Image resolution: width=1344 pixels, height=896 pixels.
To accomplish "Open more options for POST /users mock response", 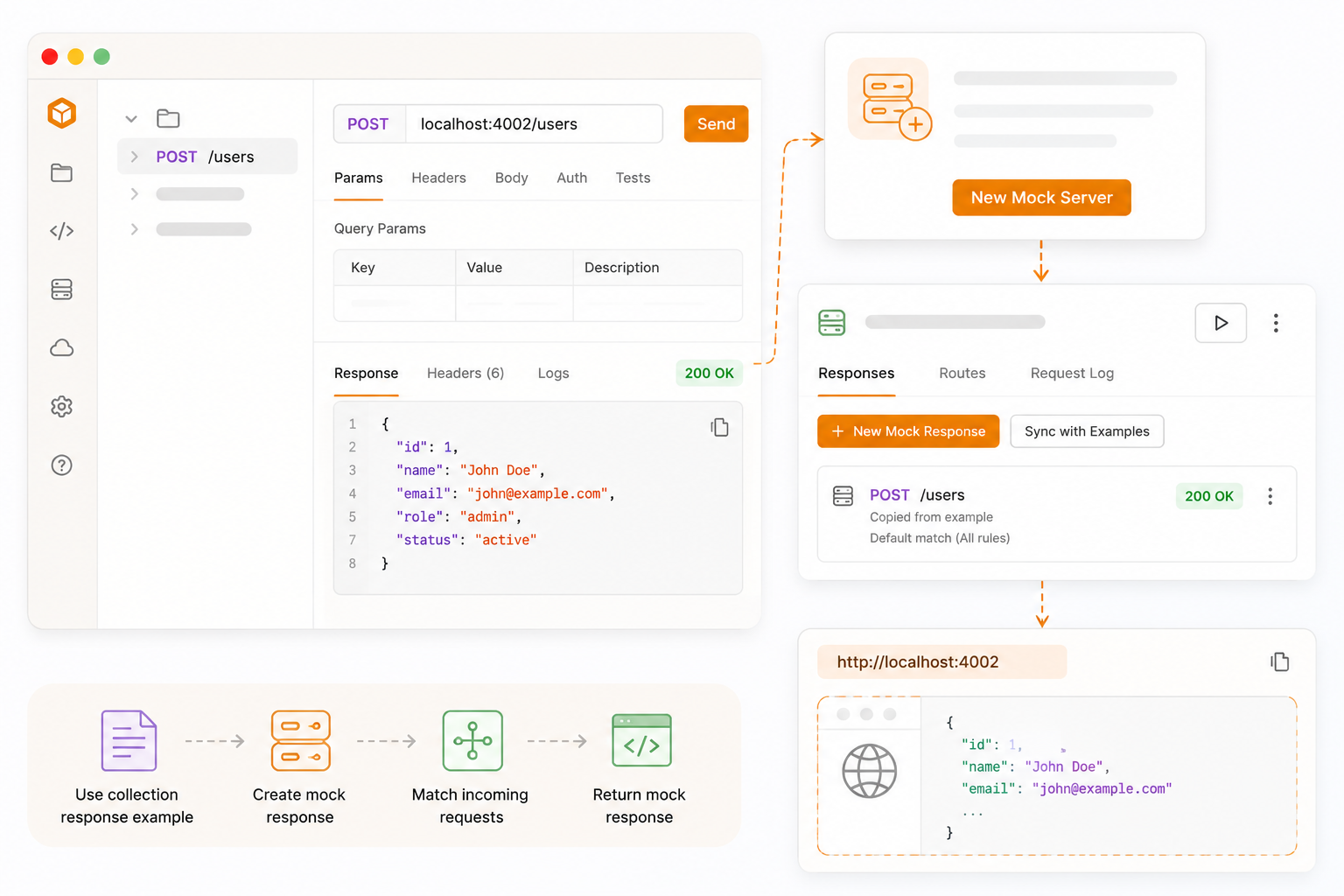I will [1270, 497].
